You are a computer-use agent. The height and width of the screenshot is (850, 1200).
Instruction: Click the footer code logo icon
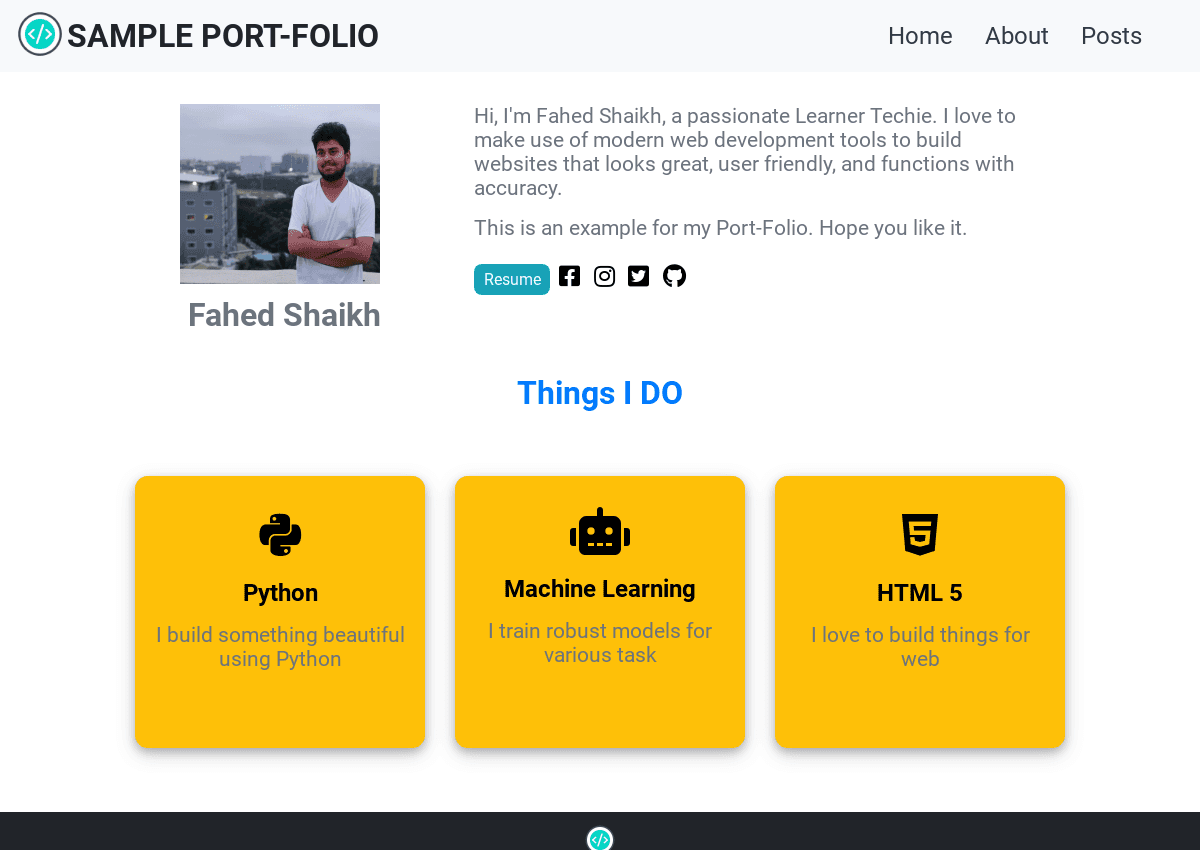pyautogui.click(x=600, y=839)
